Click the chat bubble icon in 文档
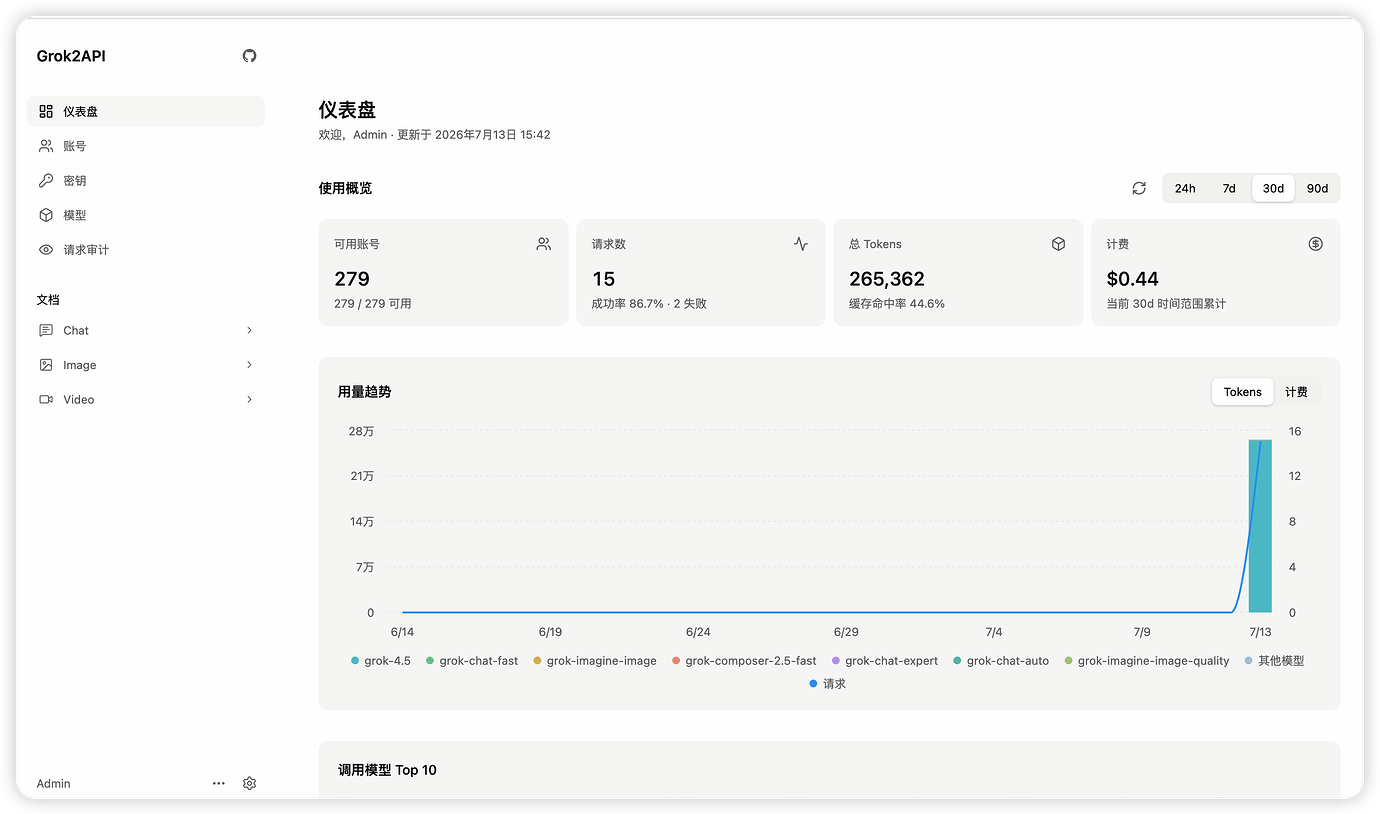1380x814 pixels. 46,330
